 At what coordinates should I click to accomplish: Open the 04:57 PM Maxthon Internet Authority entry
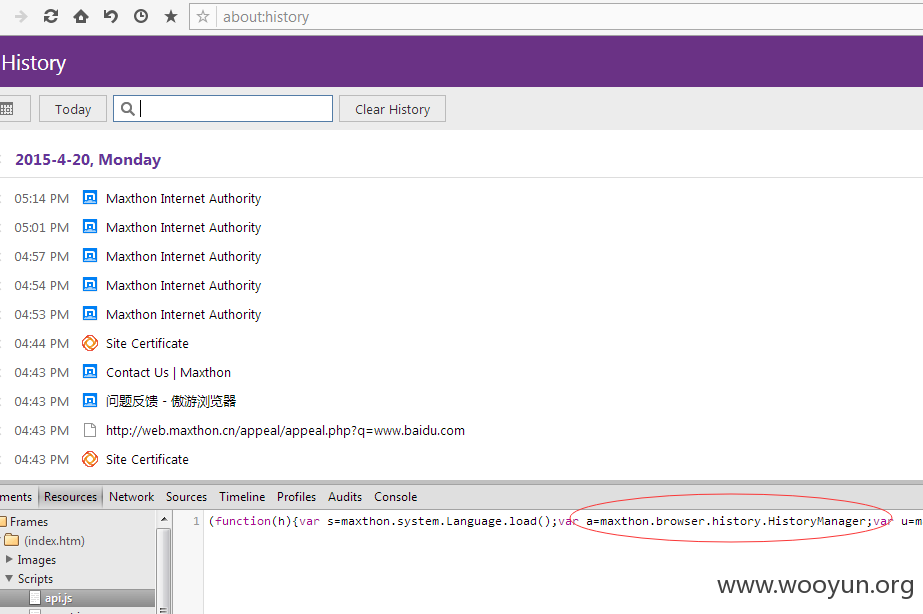pos(183,257)
